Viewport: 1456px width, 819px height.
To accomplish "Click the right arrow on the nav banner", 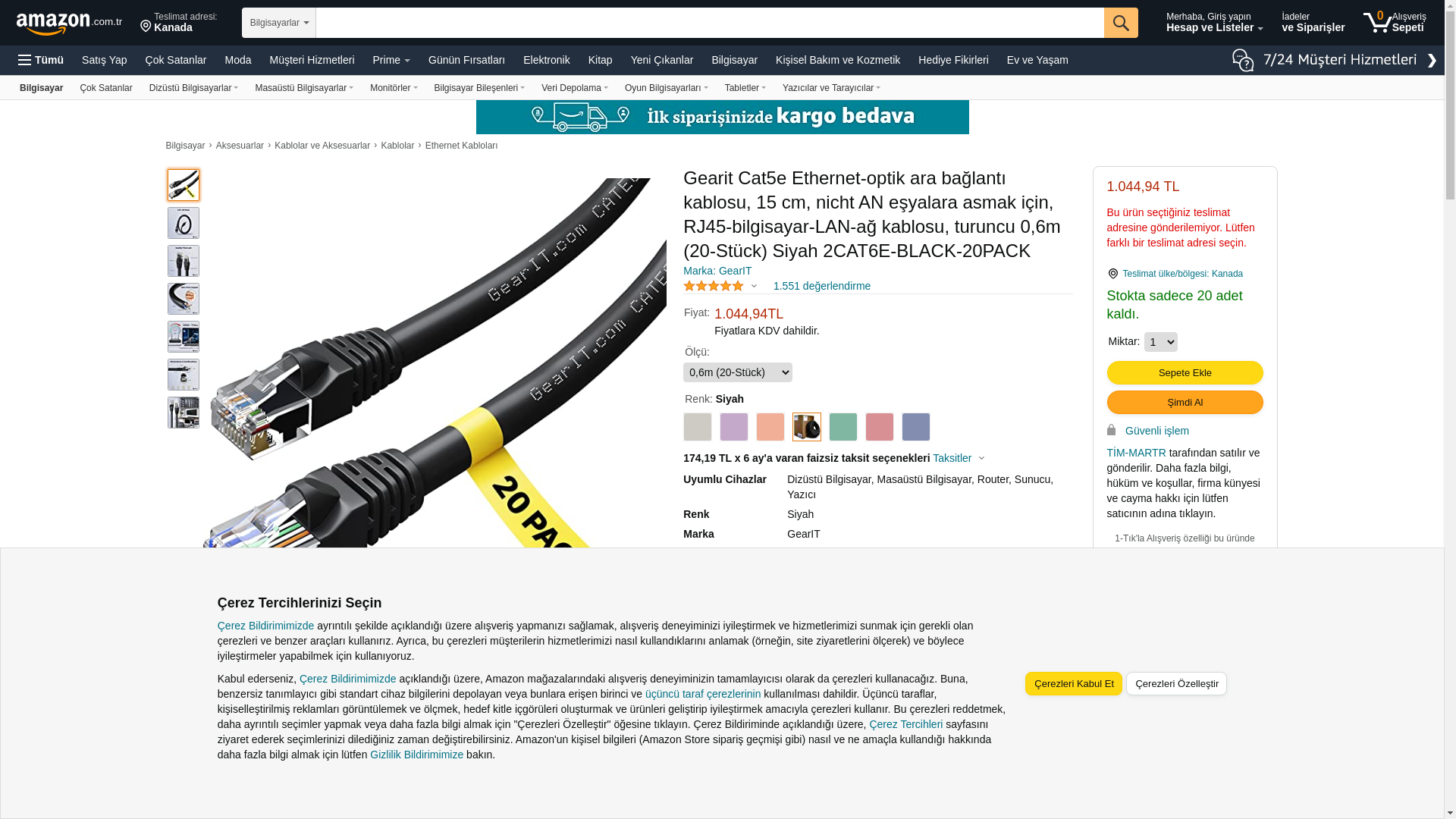I will pyautogui.click(x=1432, y=61).
